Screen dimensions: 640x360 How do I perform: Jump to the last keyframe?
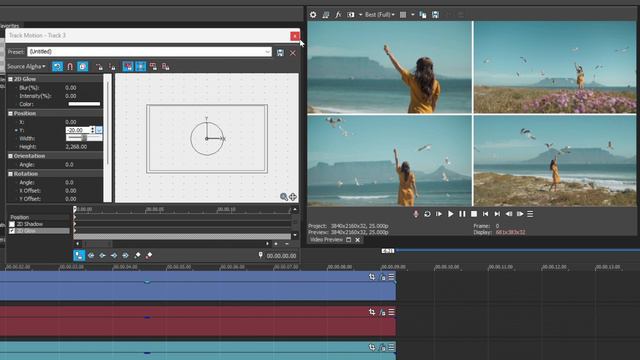tap(125, 256)
